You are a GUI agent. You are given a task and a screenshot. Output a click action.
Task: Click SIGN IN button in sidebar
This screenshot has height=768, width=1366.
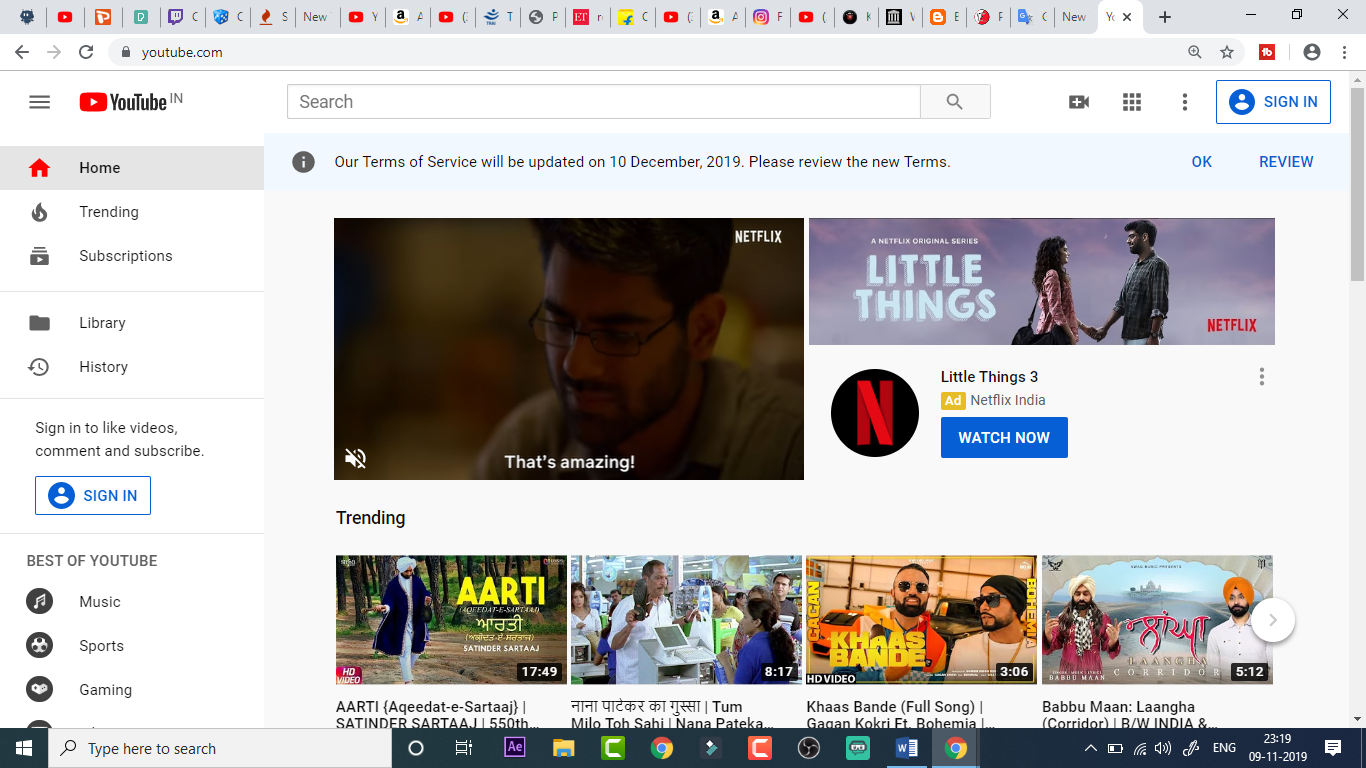[93, 496]
